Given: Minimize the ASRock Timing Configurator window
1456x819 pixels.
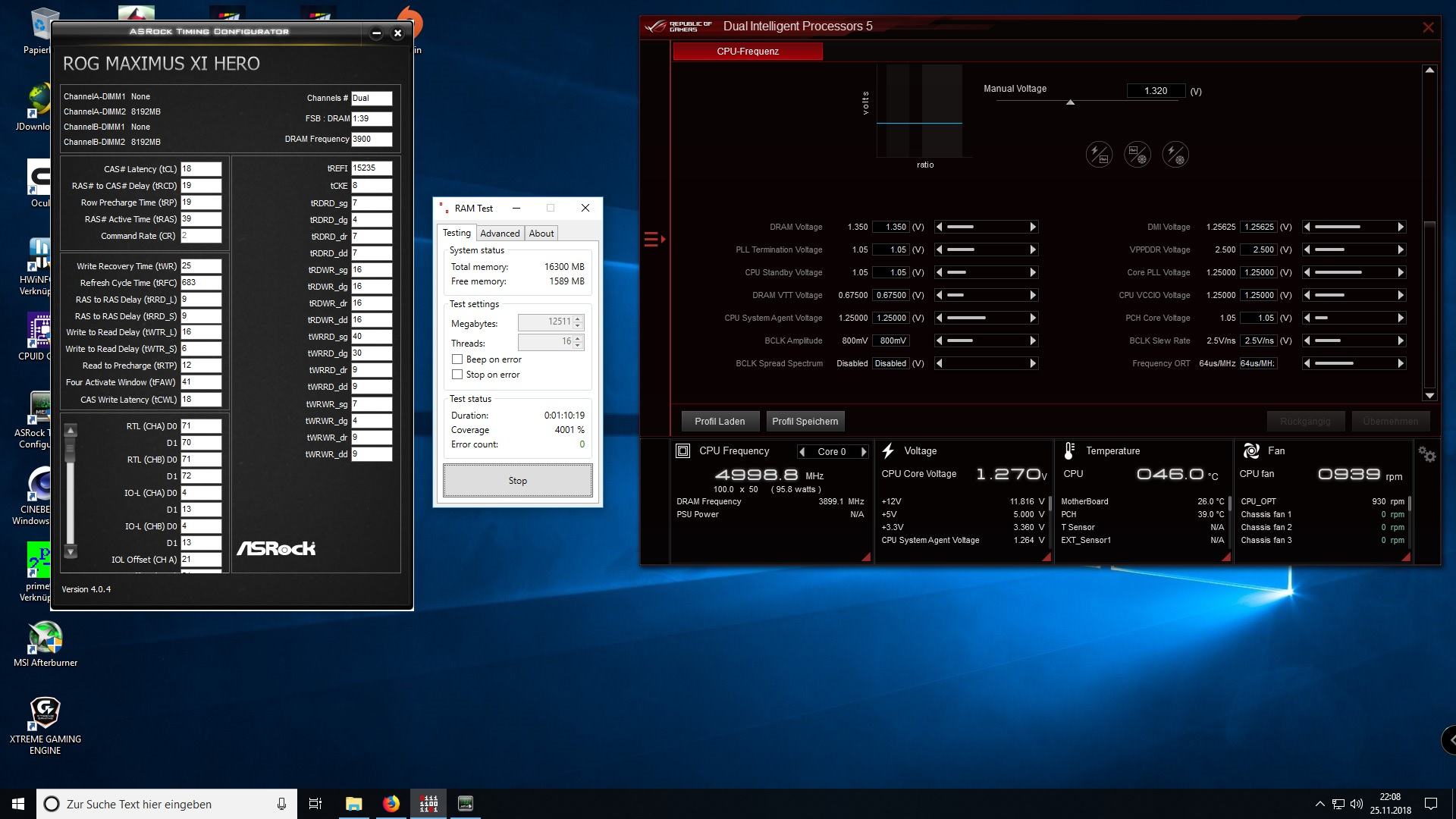Looking at the screenshot, I should tap(376, 33).
